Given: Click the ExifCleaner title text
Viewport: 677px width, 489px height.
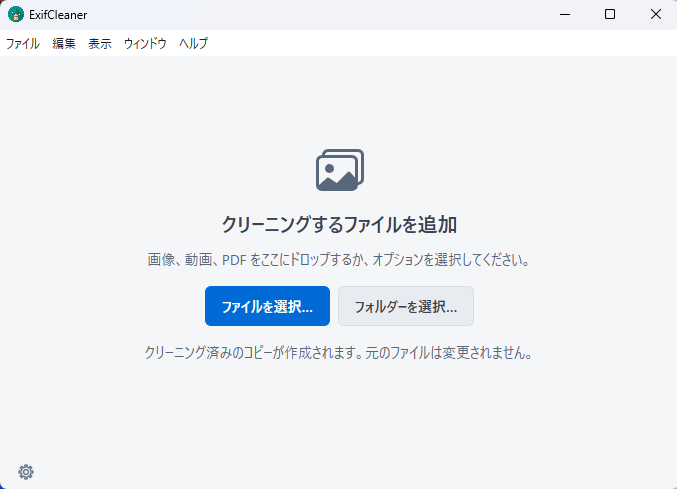Looking at the screenshot, I should [x=58, y=15].
